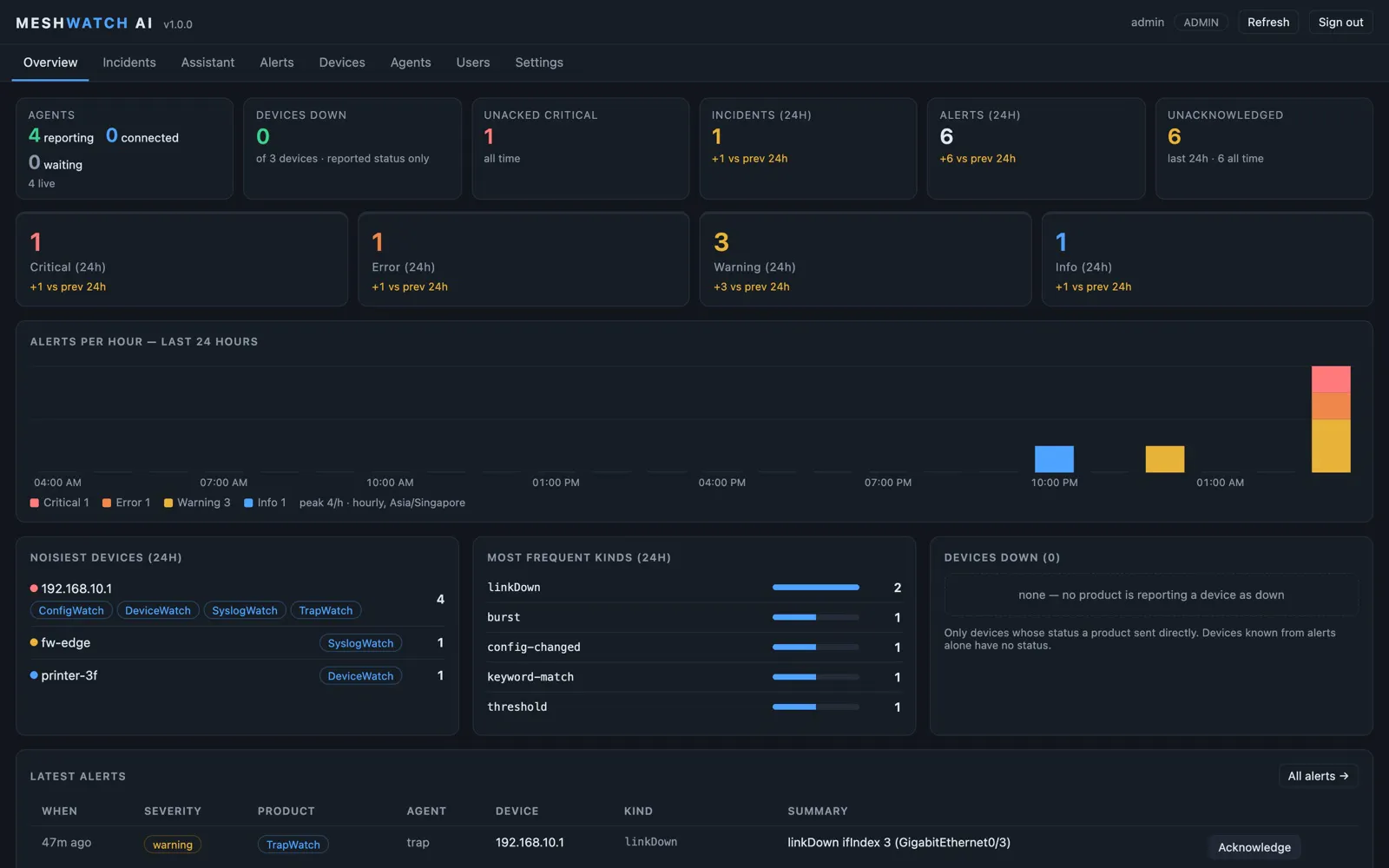Click the warning severity badge in Latest Alerts
The height and width of the screenshot is (868, 1389).
173,845
